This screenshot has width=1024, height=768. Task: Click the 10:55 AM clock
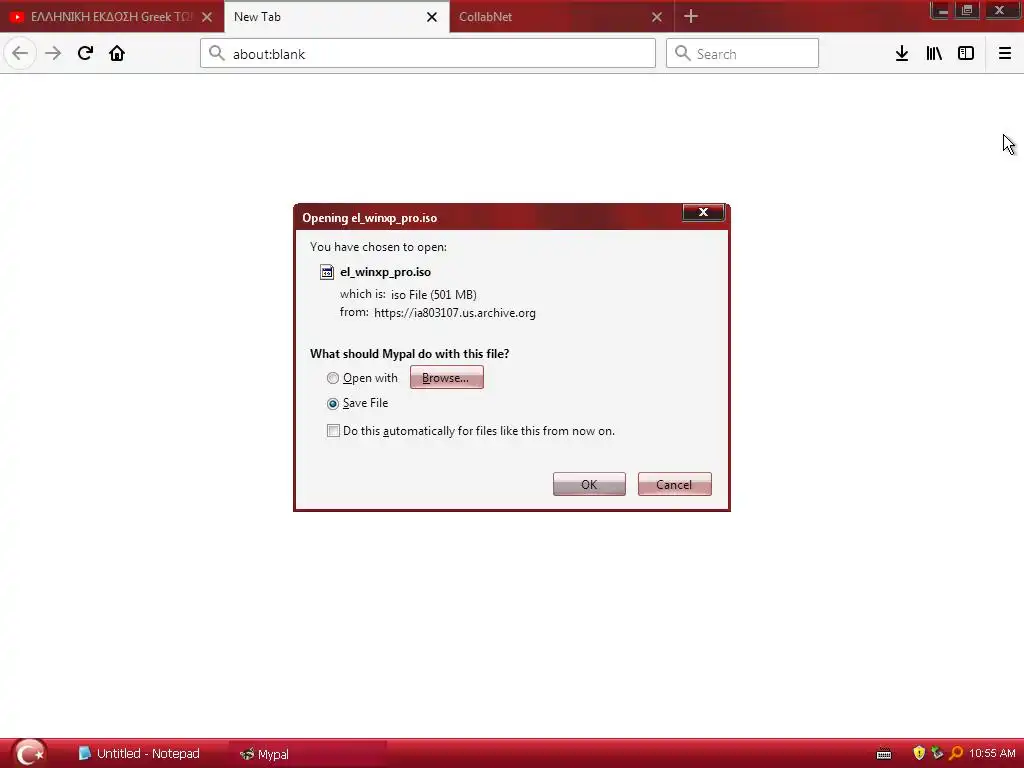tap(993, 754)
